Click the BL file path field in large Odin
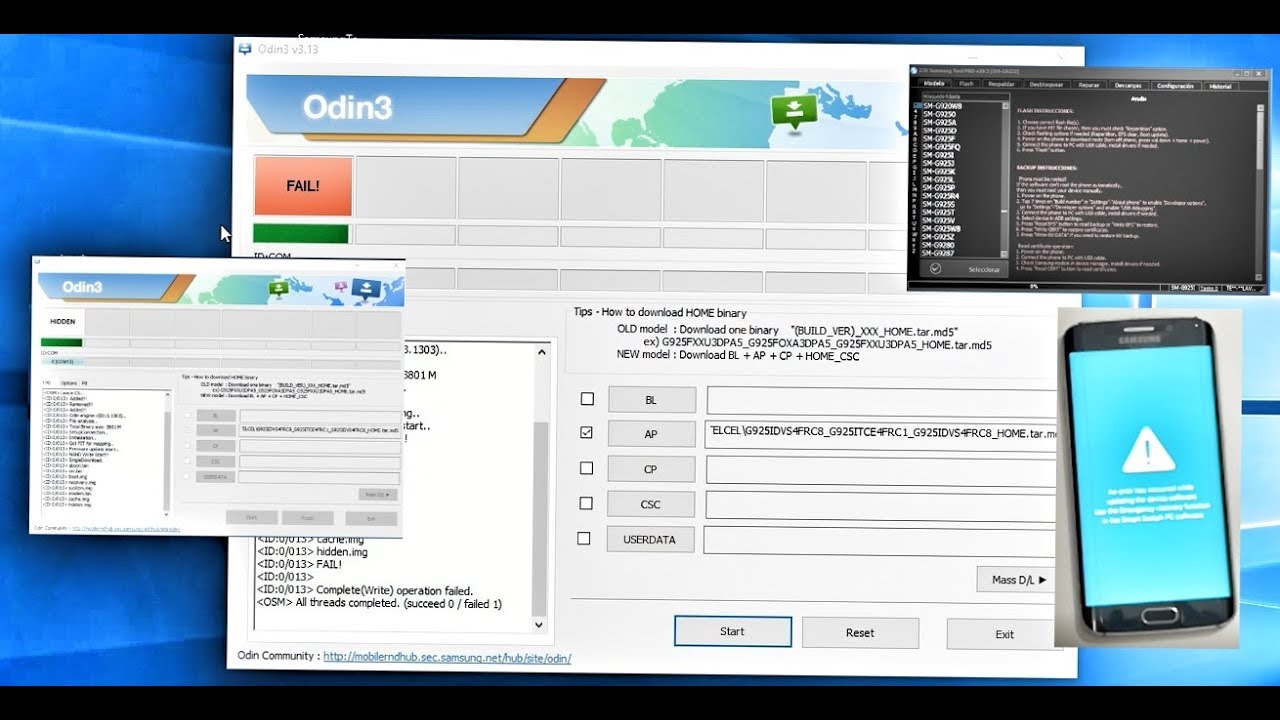The width and height of the screenshot is (1280, 720). (881, 401)
